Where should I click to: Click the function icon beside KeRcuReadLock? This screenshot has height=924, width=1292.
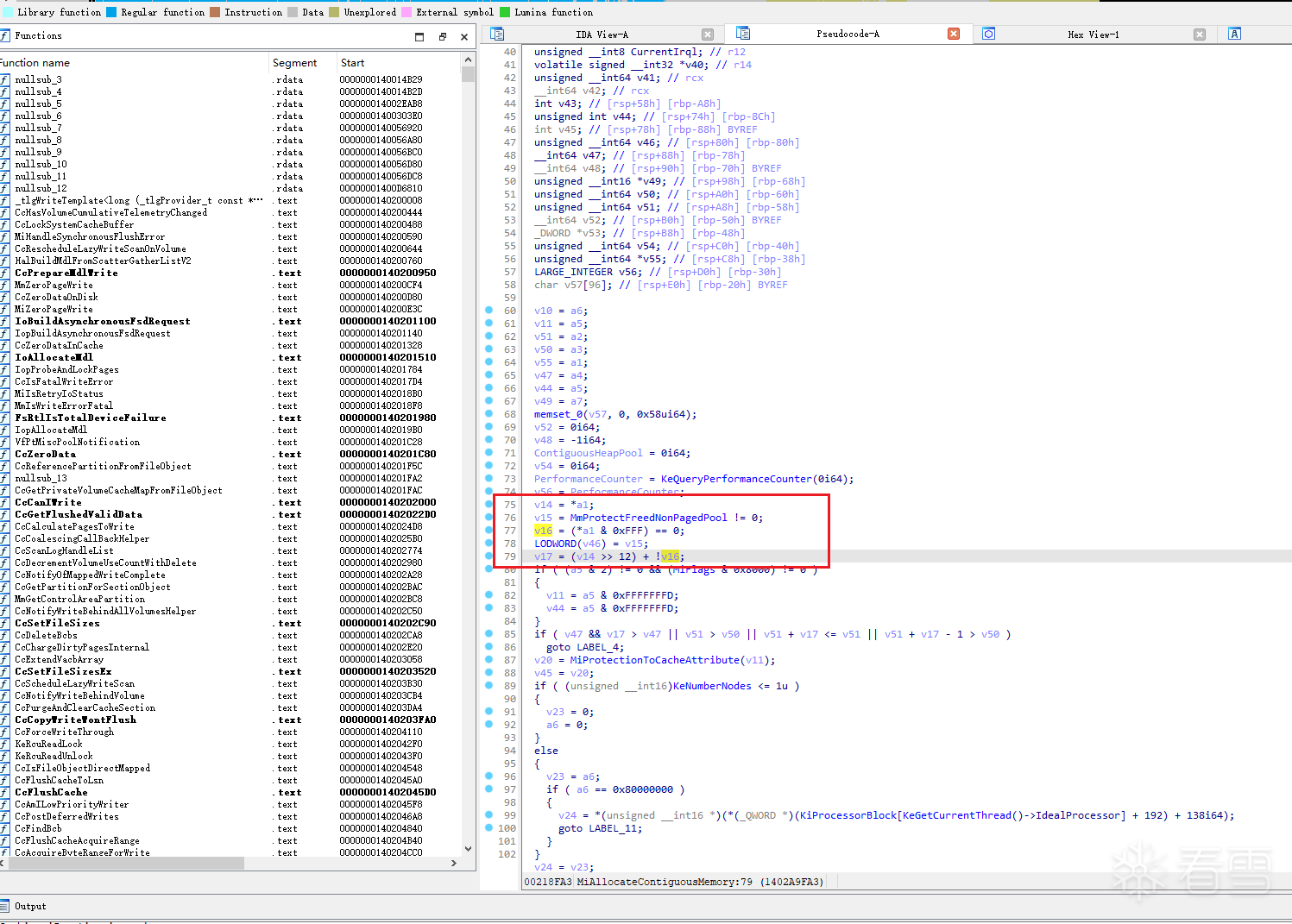tap(4, 744)
